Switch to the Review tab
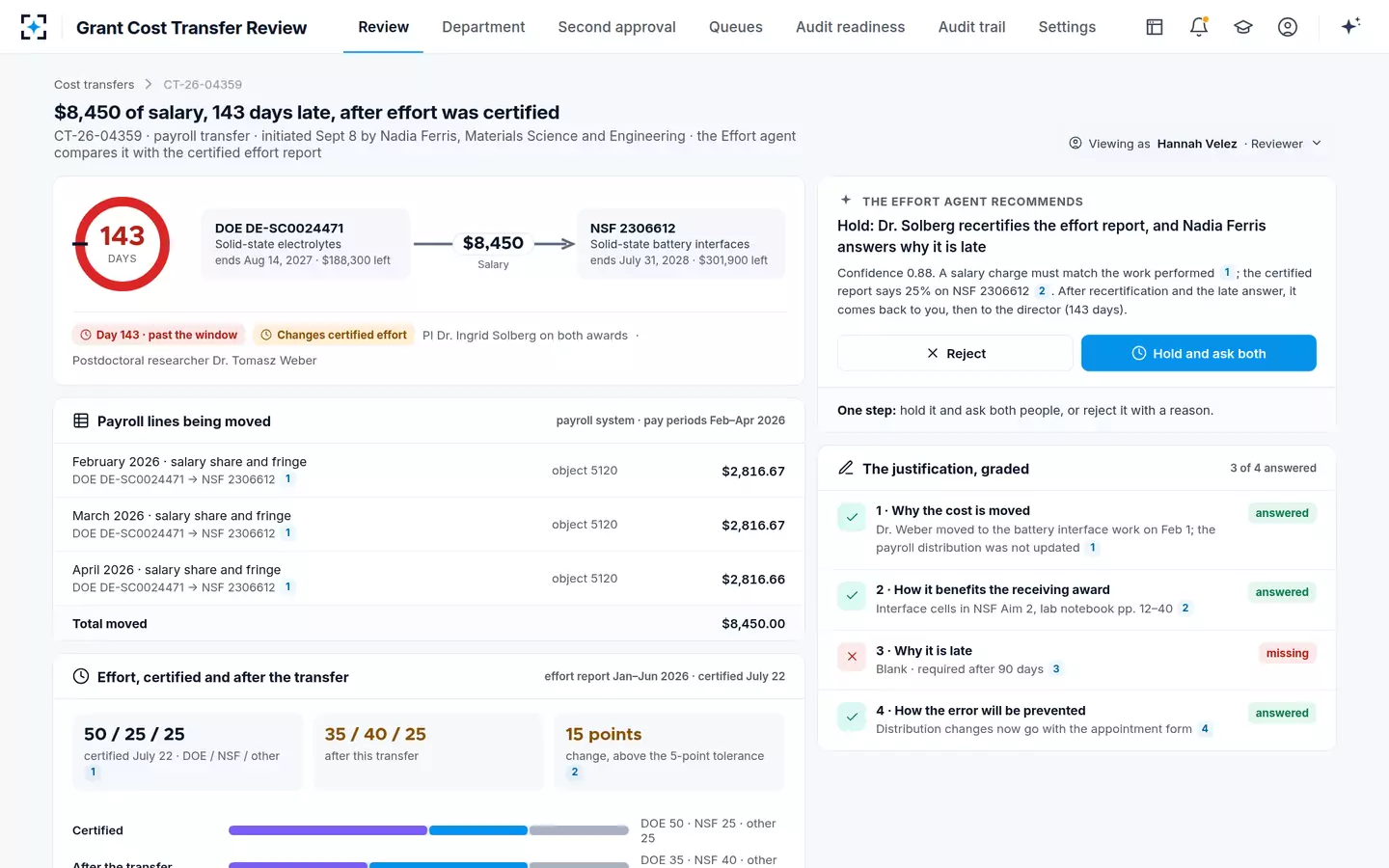 click(x=383, y=27)
